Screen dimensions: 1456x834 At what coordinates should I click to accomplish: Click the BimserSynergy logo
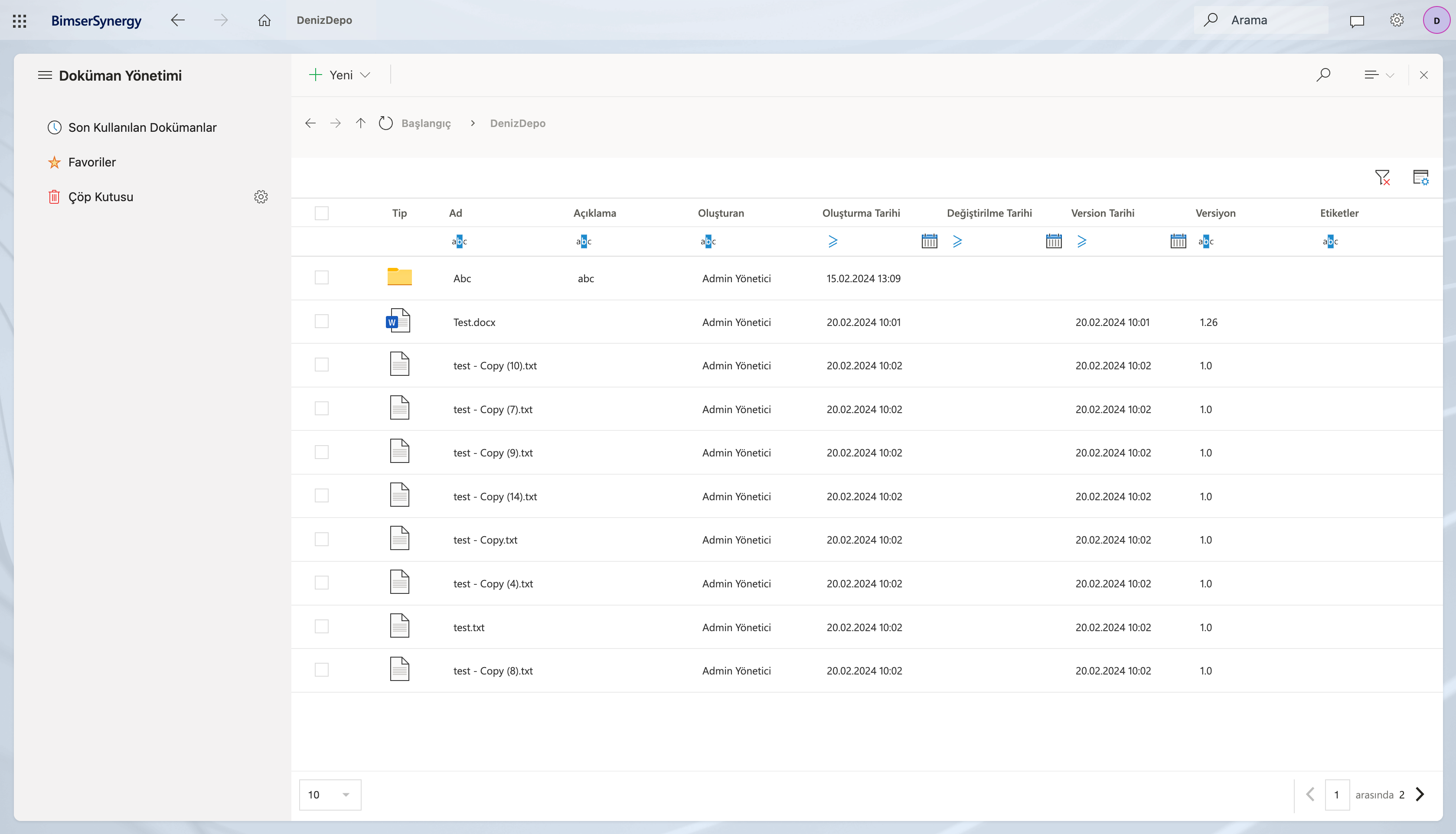click(96, 21)
